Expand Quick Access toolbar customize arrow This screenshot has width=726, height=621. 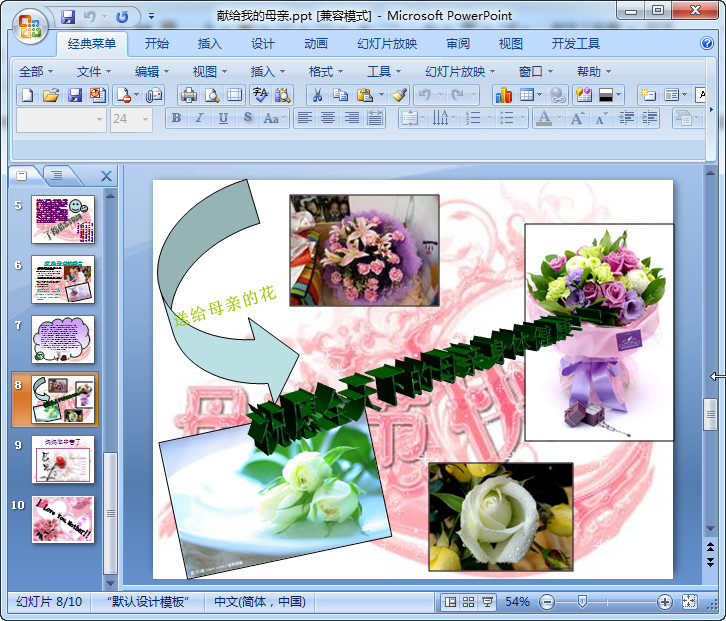[151, 16]
